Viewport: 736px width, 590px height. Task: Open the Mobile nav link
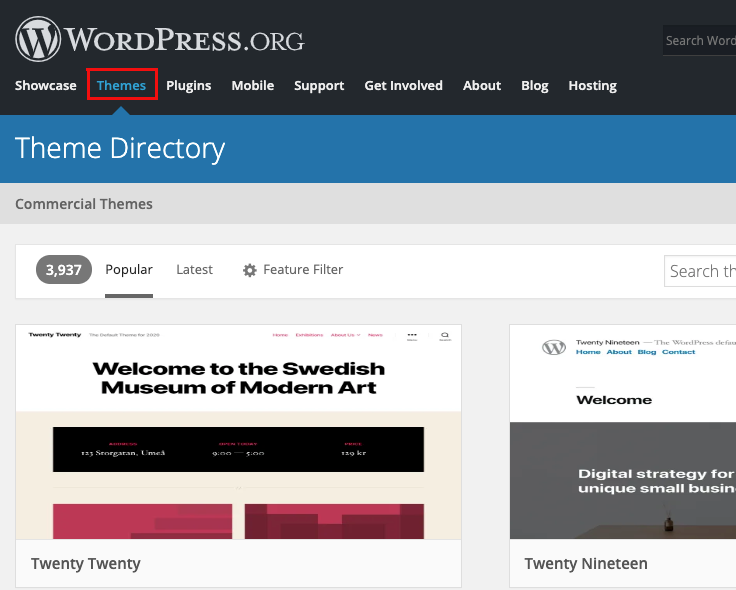click(x=253, y=85)
